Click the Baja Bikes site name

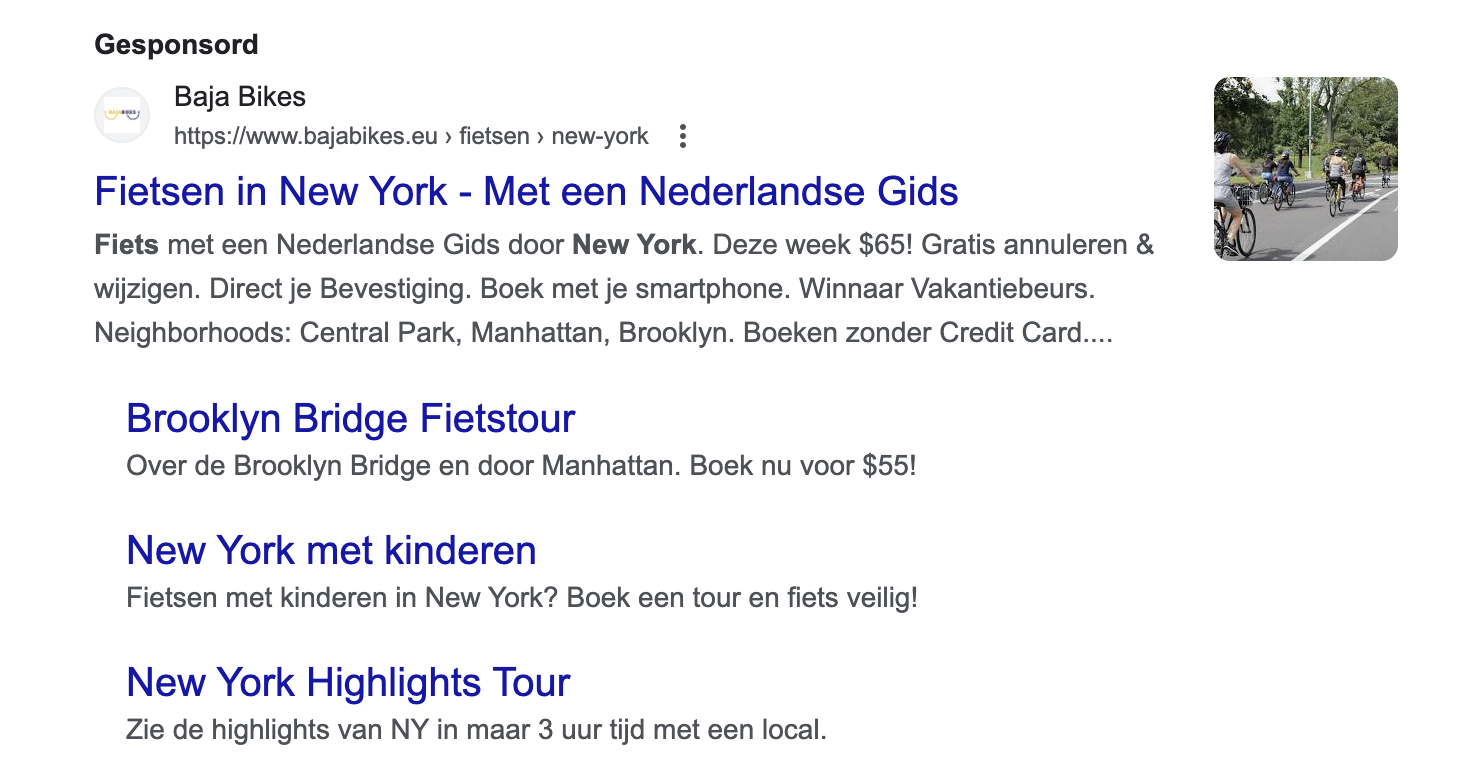click(240, 97)
